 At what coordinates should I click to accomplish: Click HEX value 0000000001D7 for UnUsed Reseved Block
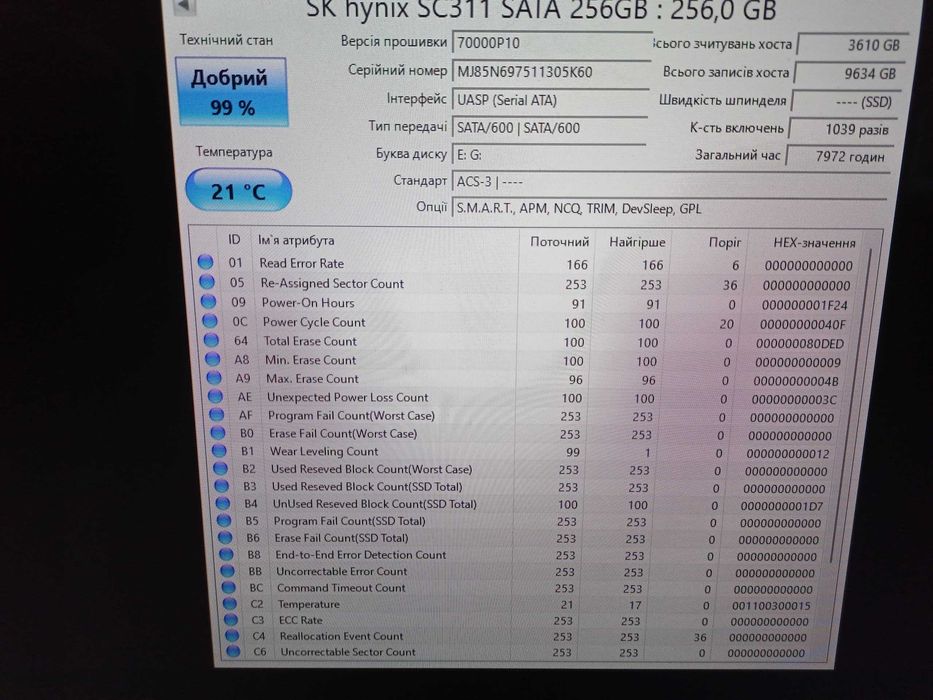(782, 507)
